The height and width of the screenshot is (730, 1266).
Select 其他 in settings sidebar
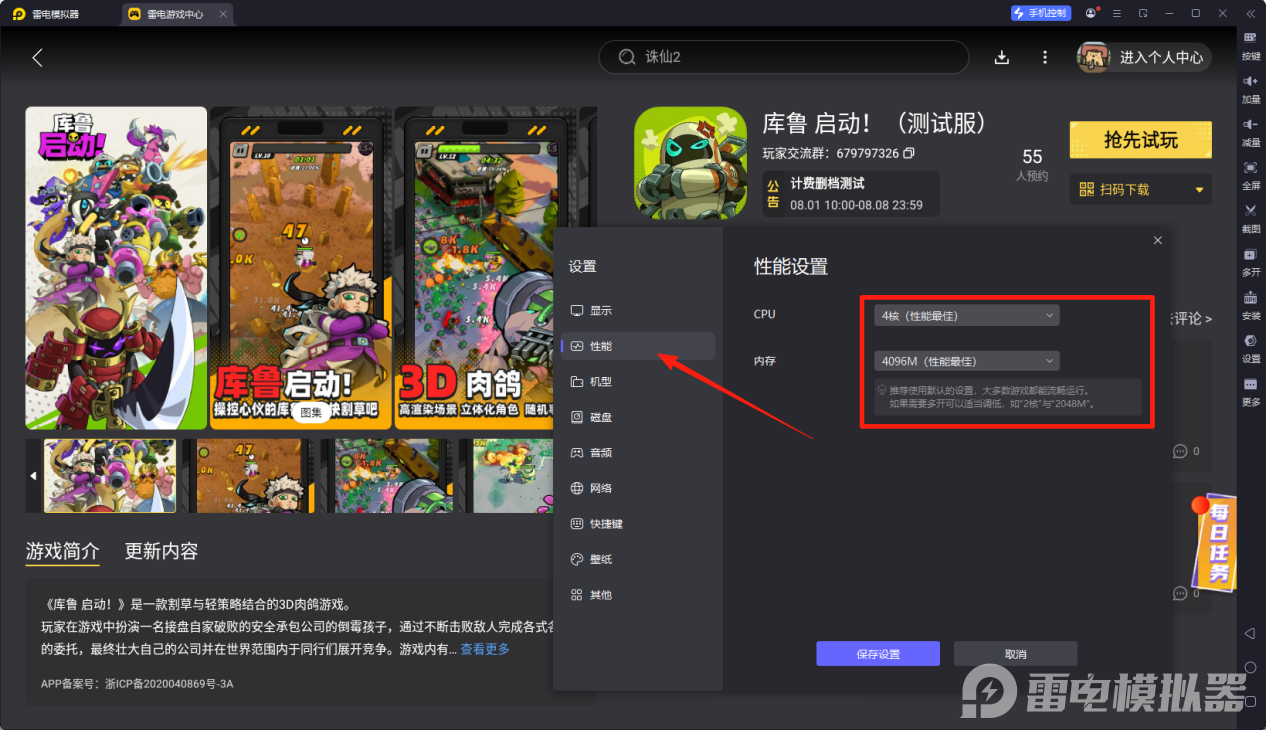(638, 595)
